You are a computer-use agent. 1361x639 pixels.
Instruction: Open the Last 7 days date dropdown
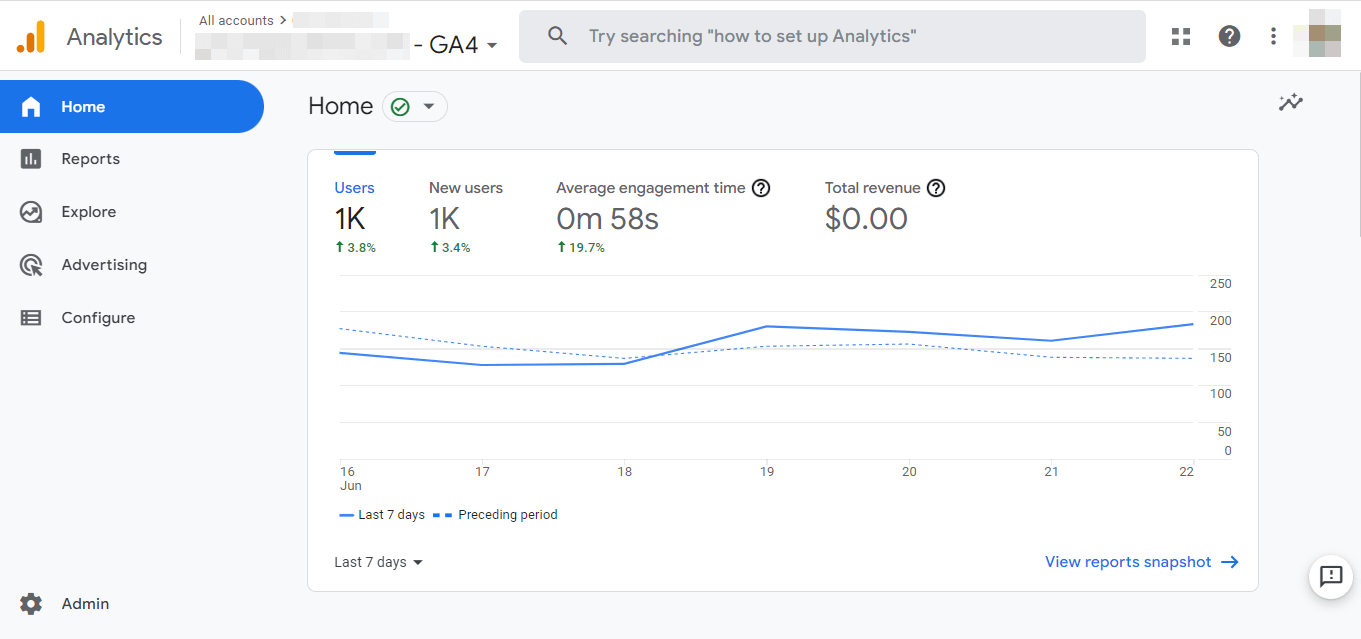378,562
